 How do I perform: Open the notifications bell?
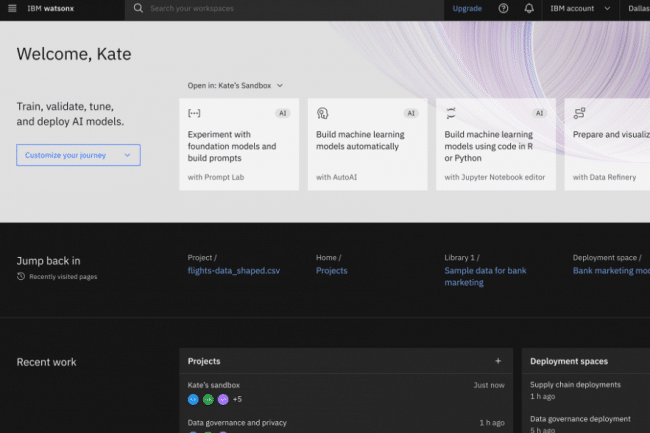(529, 8)
